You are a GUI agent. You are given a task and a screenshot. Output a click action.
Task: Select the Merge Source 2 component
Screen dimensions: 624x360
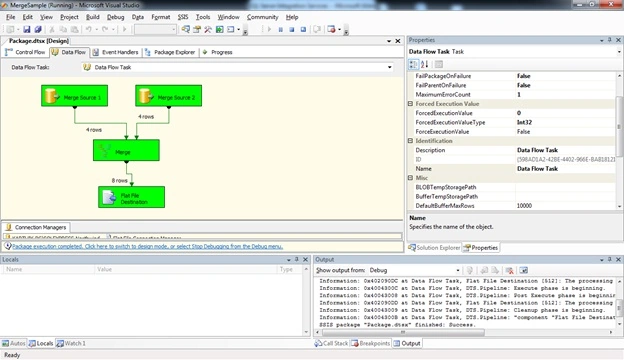(x=168, y=96)
